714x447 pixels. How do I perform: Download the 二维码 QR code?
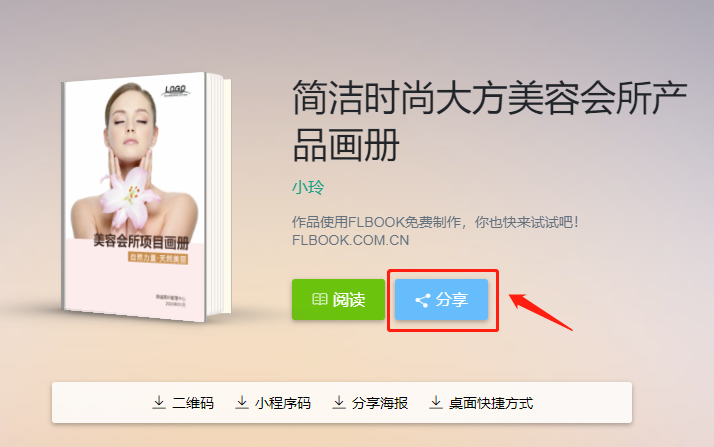(x=183, y=403)
